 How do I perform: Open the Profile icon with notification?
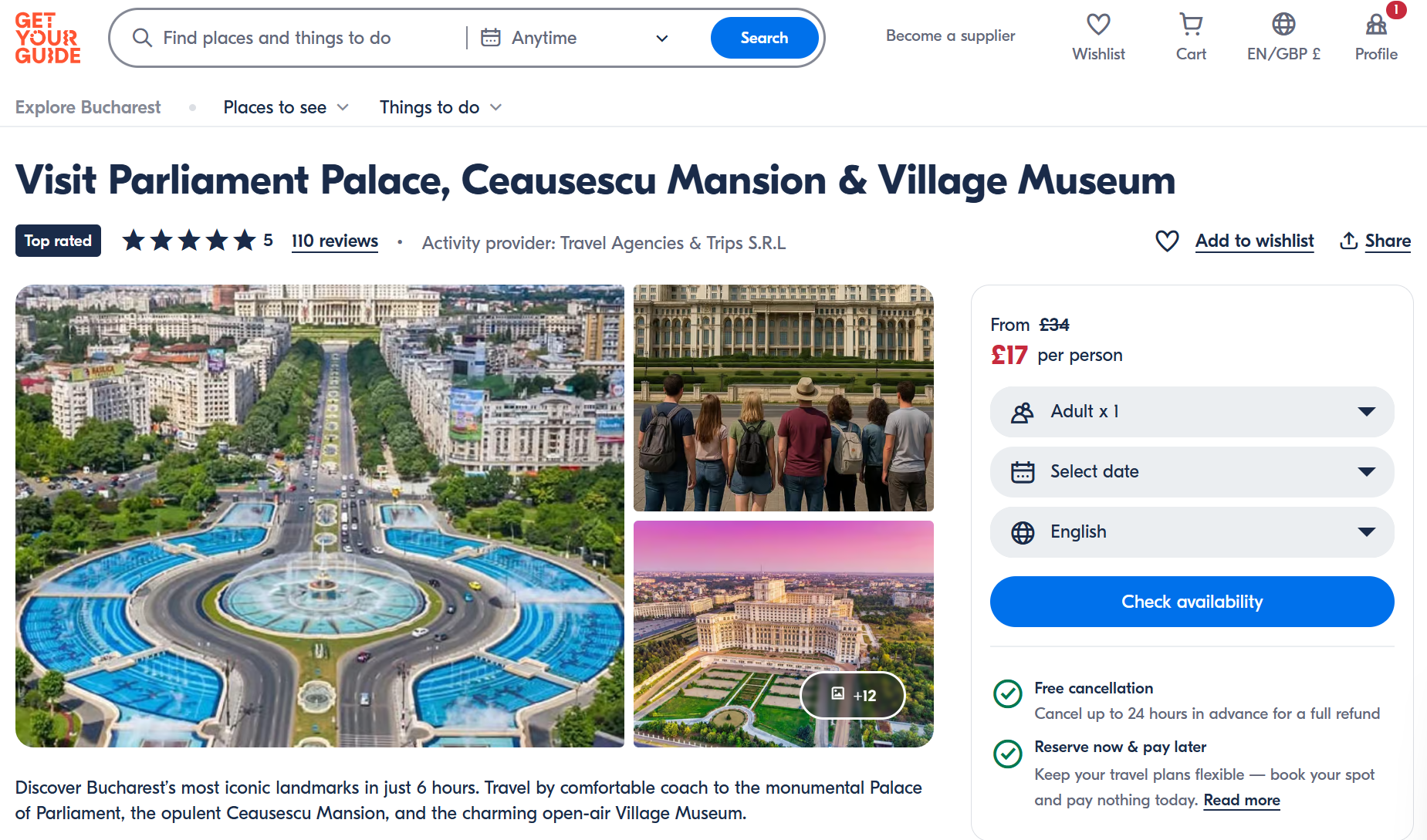point(1376,25)
